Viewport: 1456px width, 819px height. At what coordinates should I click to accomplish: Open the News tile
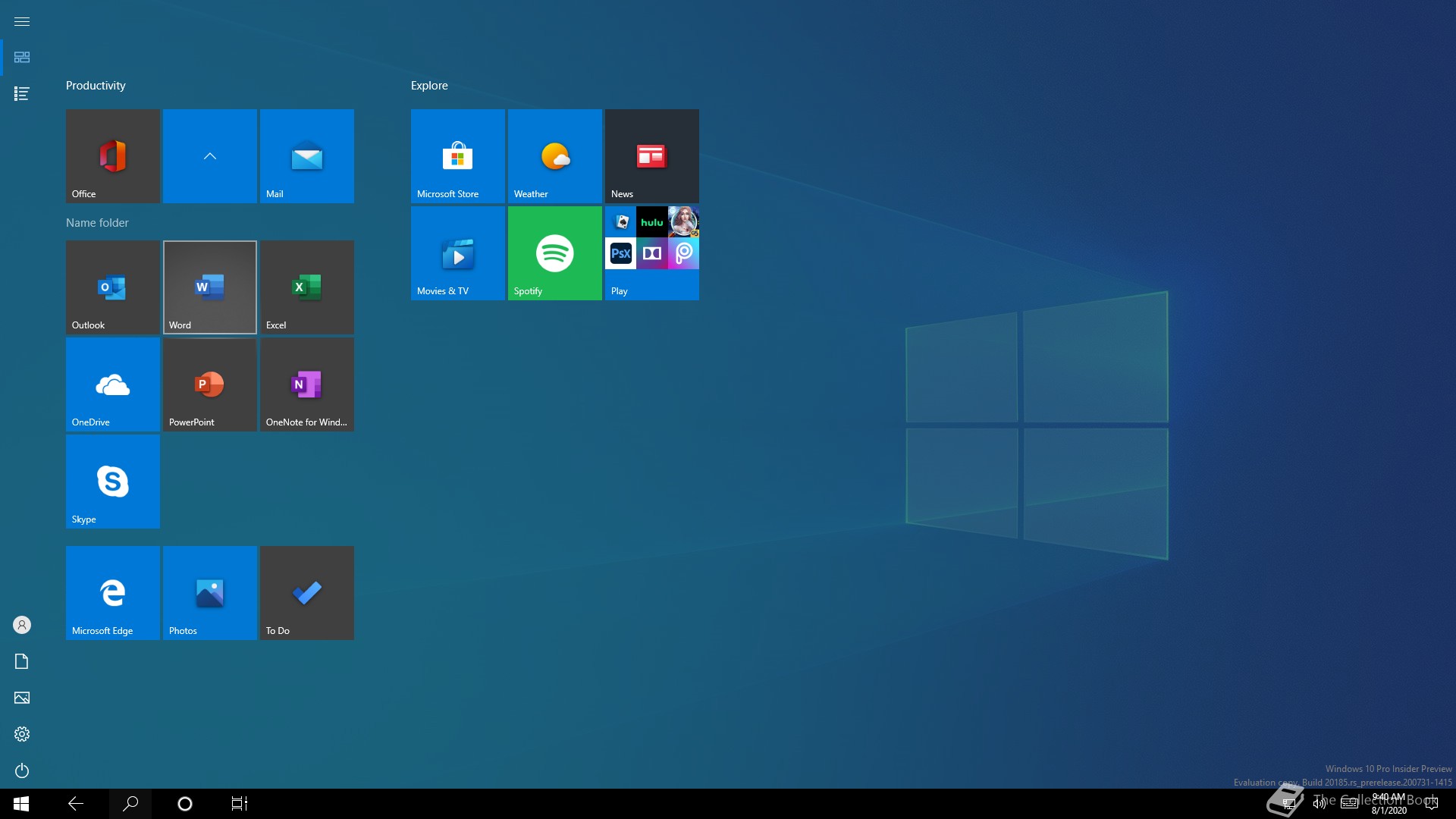pyautogui.click(x=651, y=155)
